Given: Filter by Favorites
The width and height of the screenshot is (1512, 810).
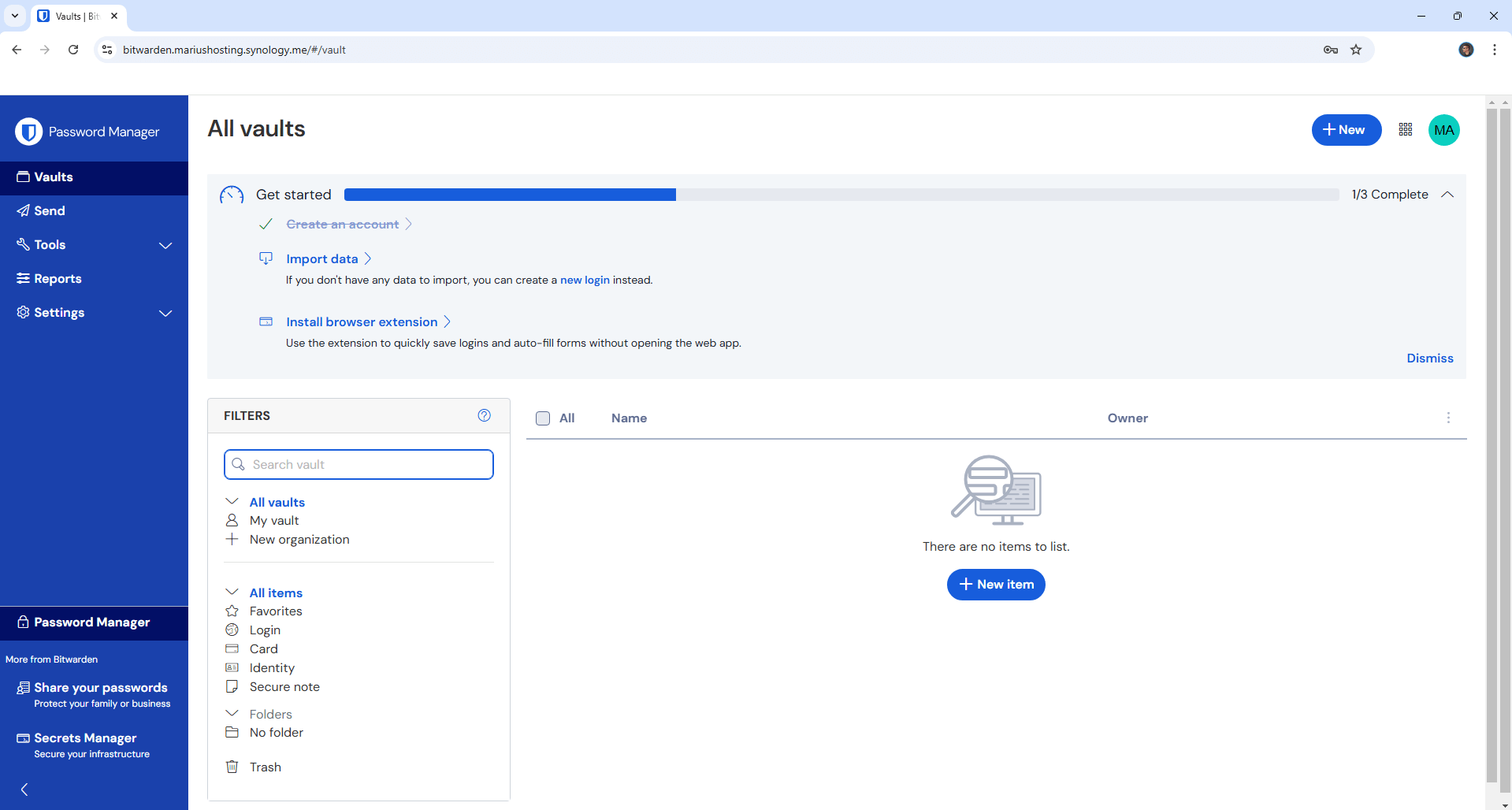Looking at the screenshot, I should 276,611.
